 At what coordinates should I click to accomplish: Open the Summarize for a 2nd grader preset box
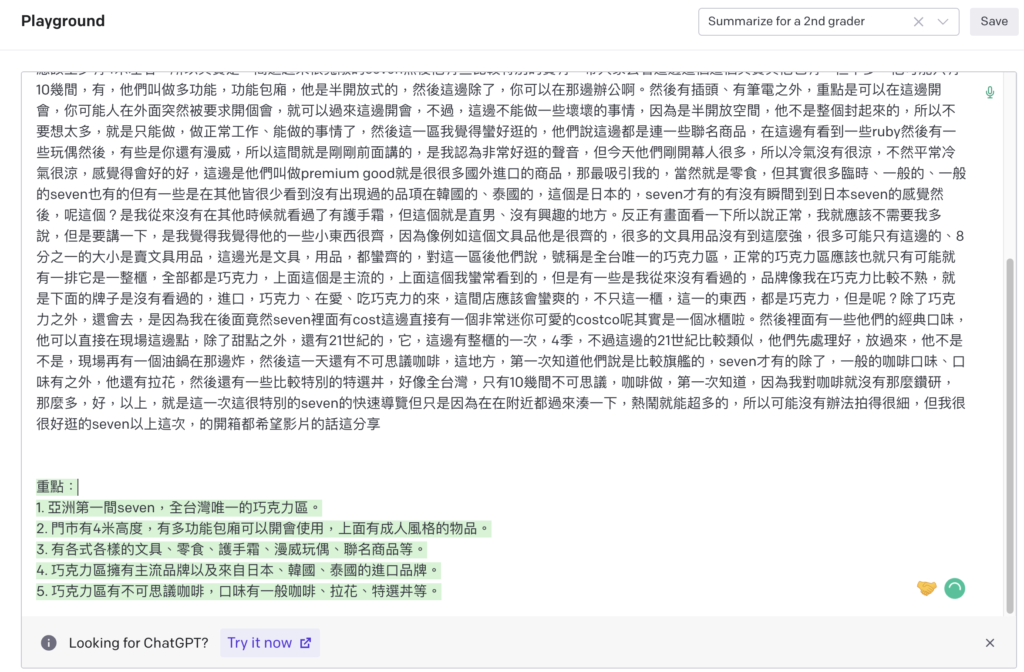[x=800, y=21]
